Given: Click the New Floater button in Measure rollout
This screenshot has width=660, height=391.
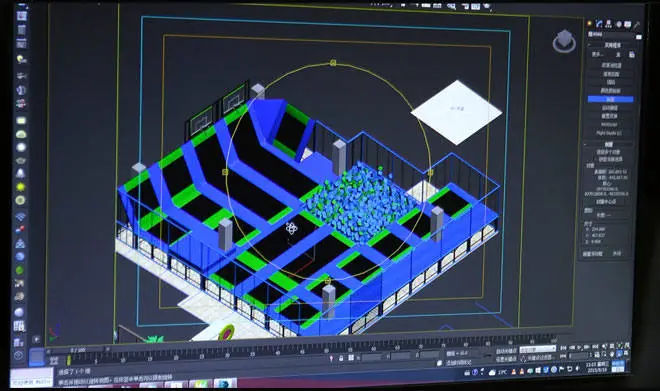Looking at the screenshot, I should [593, 254].
